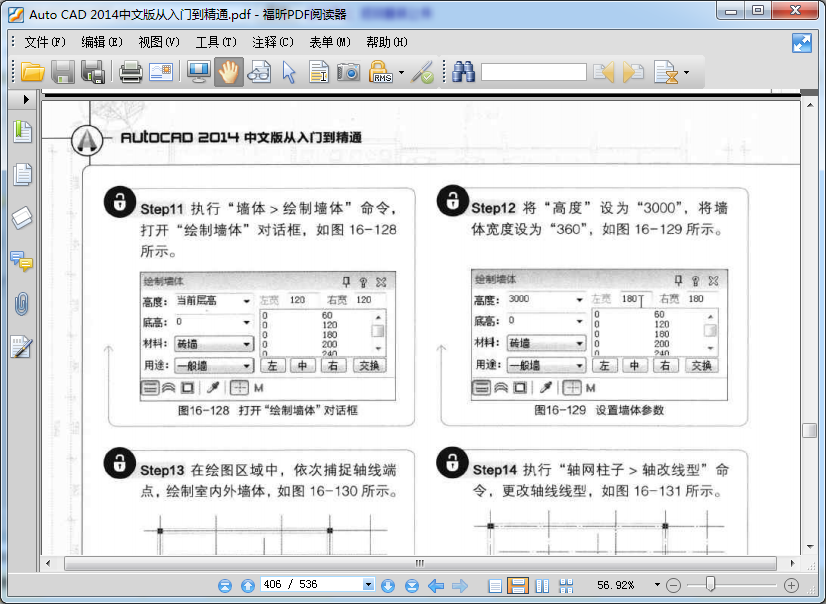
Task: Click the page number field showing 406
Action: coord(312,585)
